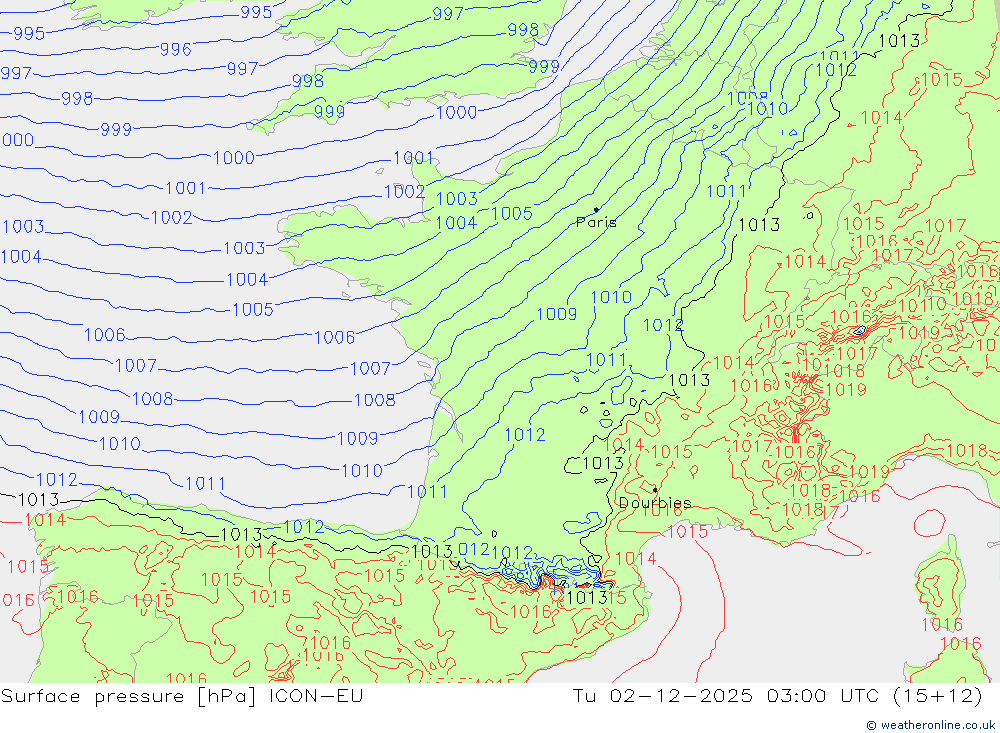Click the 'Surface pressure [hPa] ICON-EU' caption
This screenshot has width=1000, height=733.
pos(182,696)
